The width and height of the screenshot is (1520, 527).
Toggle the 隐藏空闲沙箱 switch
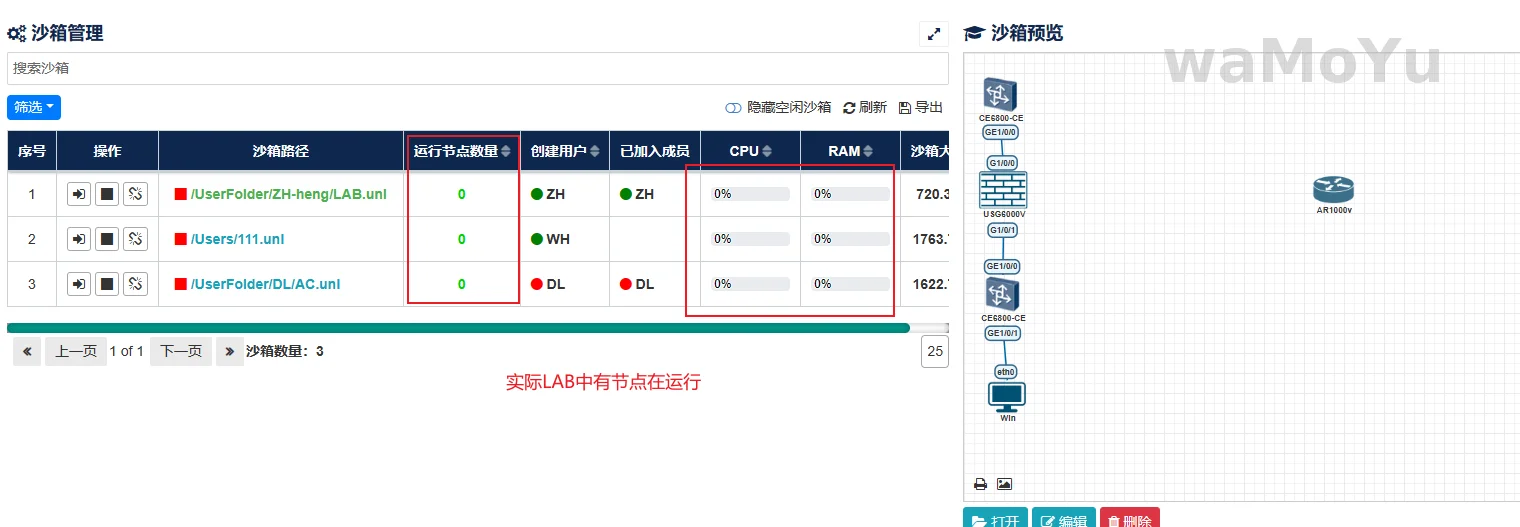click(x=733, y=108)
